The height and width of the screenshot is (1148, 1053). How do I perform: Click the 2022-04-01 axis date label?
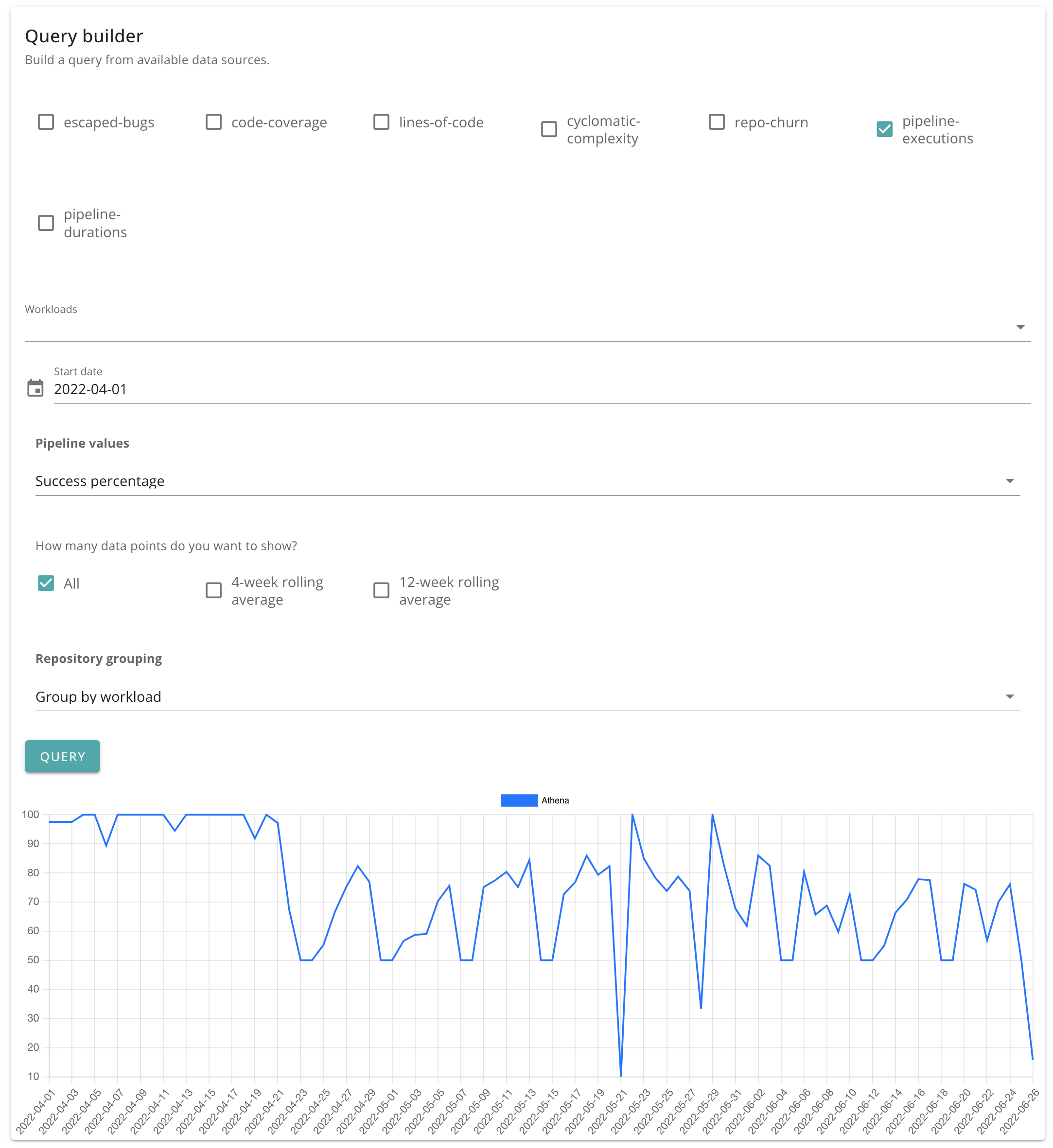36,1111
